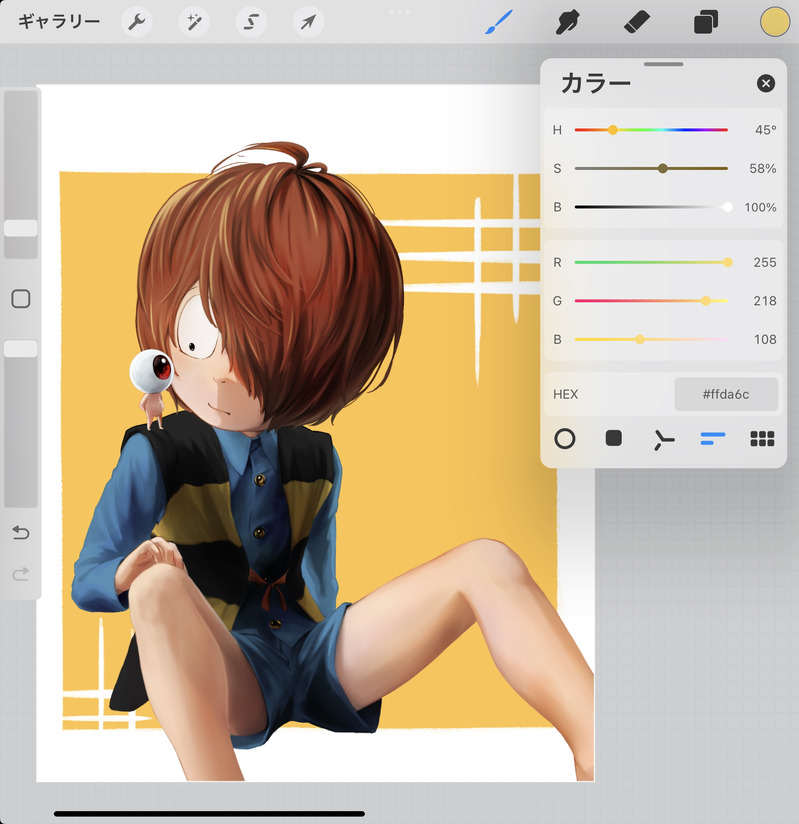Screen dimensions: 799x824
Task: Undo the last action
Action: tap(21, 533)
